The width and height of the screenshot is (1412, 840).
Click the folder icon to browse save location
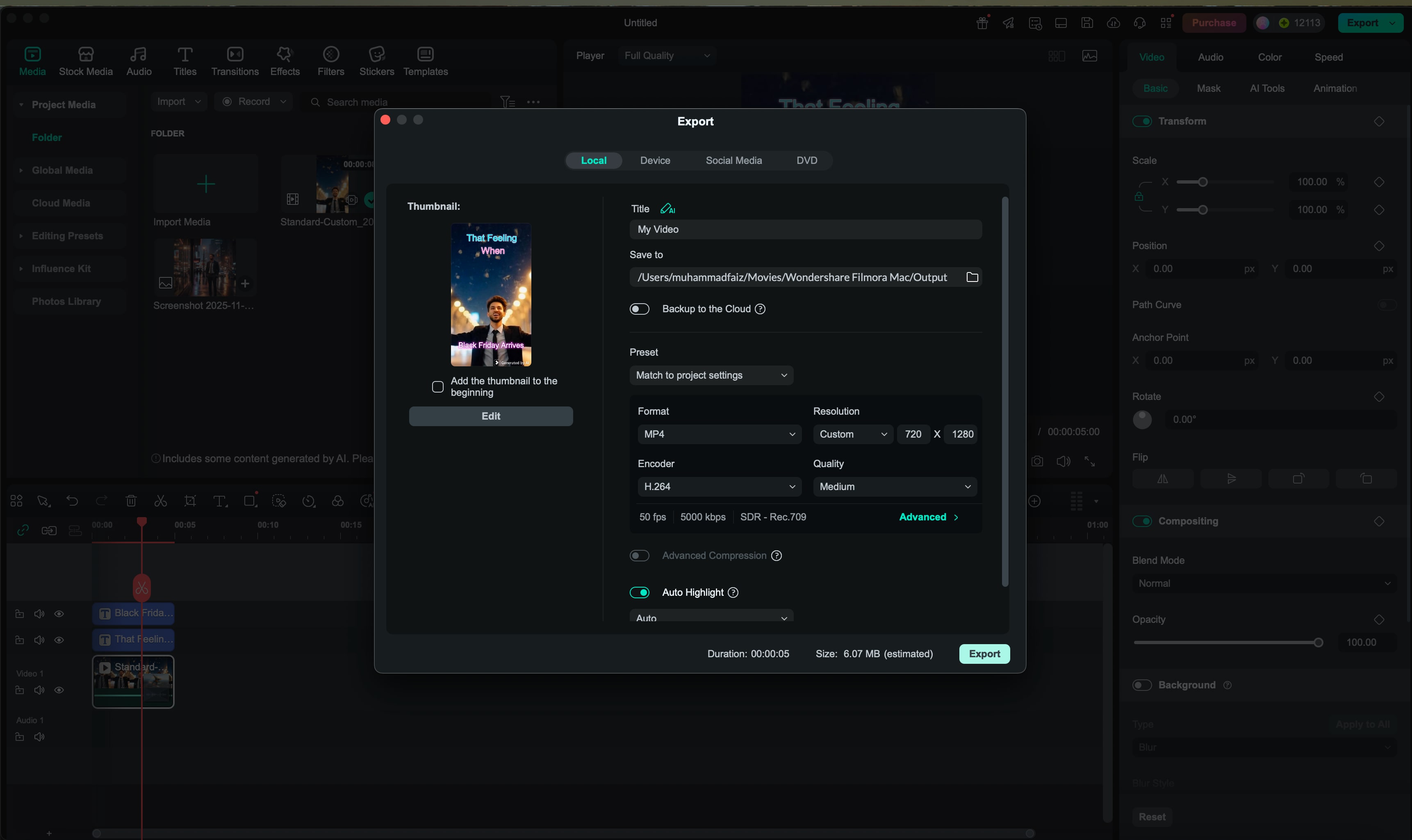click(972, 277)
